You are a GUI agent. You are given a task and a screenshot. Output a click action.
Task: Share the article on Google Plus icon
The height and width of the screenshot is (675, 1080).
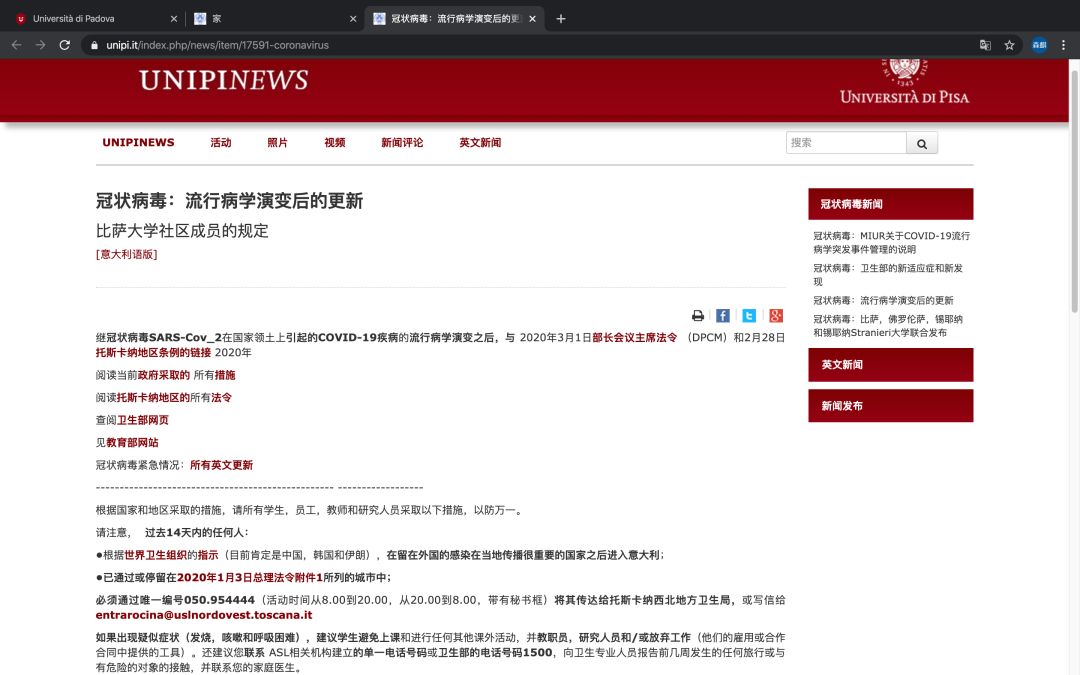coord(776,315)
